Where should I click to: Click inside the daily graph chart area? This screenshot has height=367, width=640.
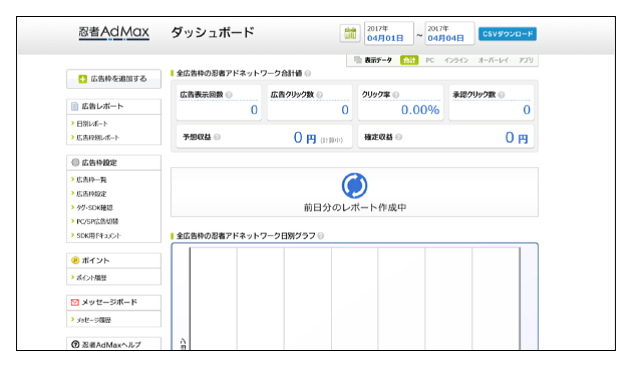pos(355,298)
